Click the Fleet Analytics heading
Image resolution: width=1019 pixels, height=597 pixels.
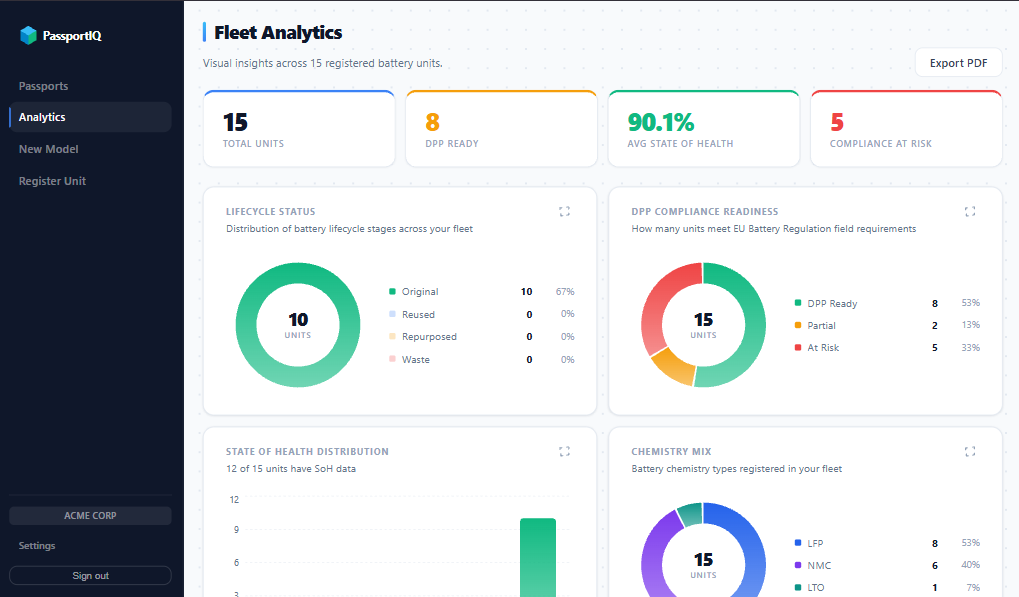[278, 32]
